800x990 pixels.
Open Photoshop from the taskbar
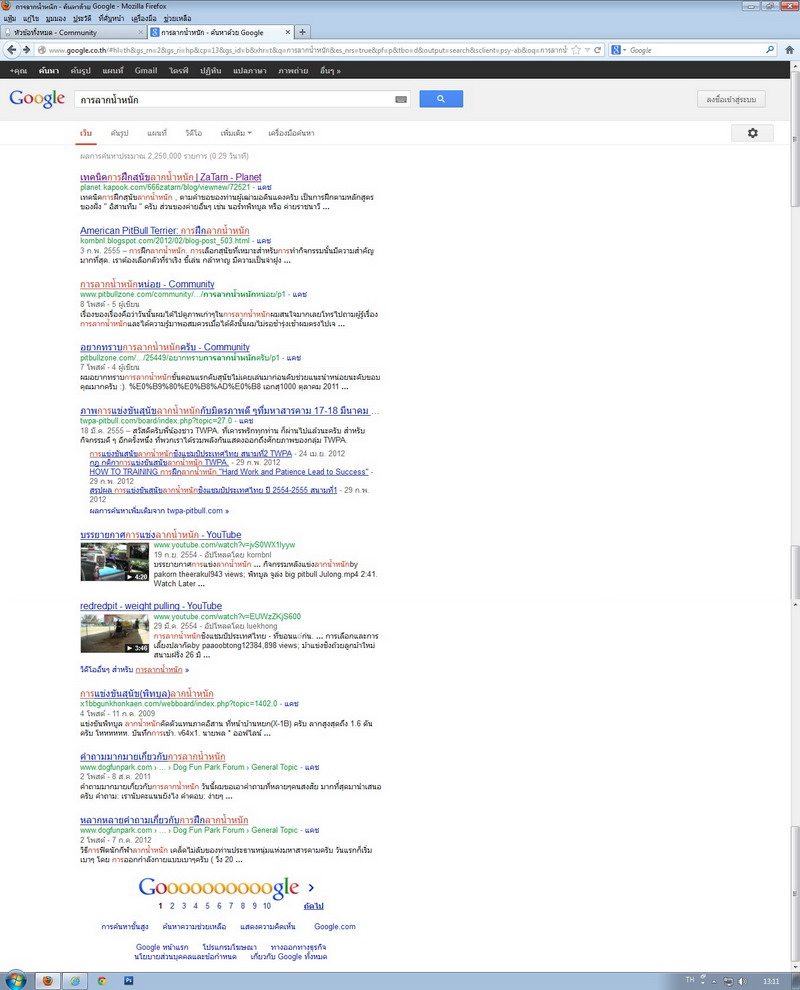coord(129,981)
